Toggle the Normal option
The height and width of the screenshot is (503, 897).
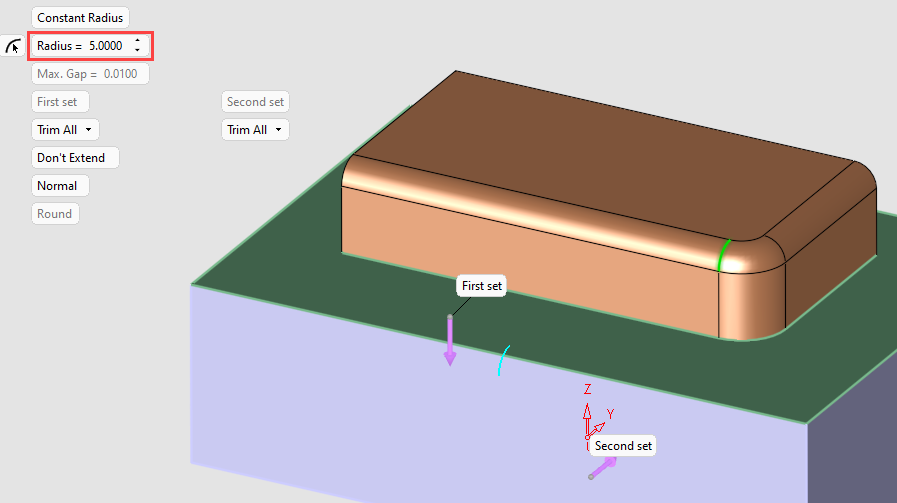60,186
